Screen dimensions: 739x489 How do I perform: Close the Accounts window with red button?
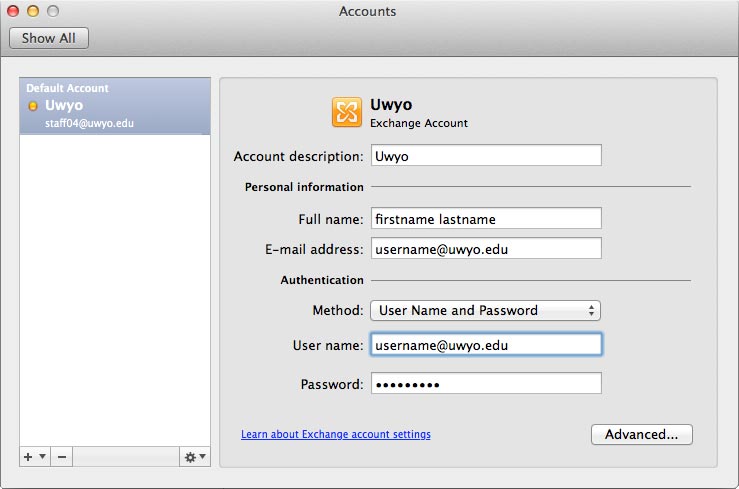13,11
